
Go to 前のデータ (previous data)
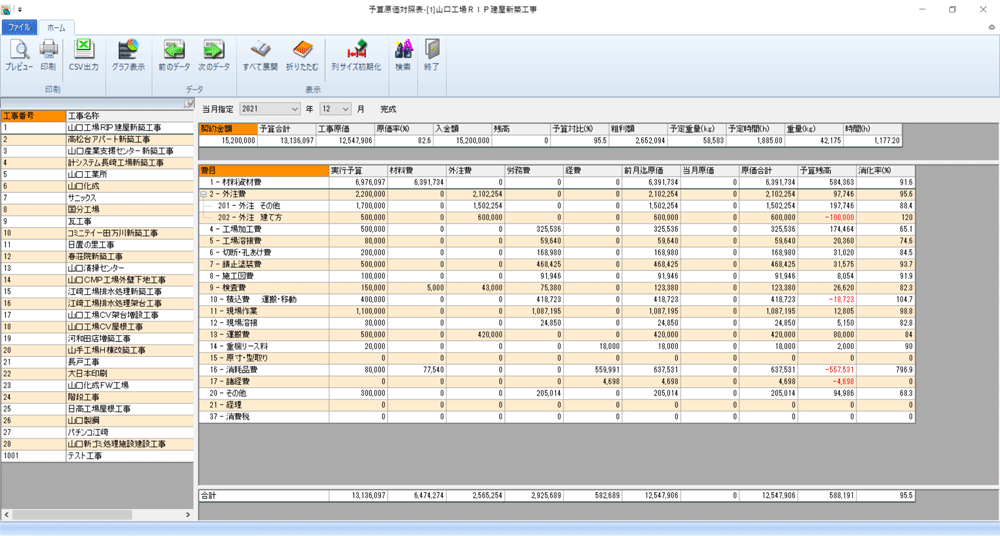pyautogui.click(x=174, y=54)
